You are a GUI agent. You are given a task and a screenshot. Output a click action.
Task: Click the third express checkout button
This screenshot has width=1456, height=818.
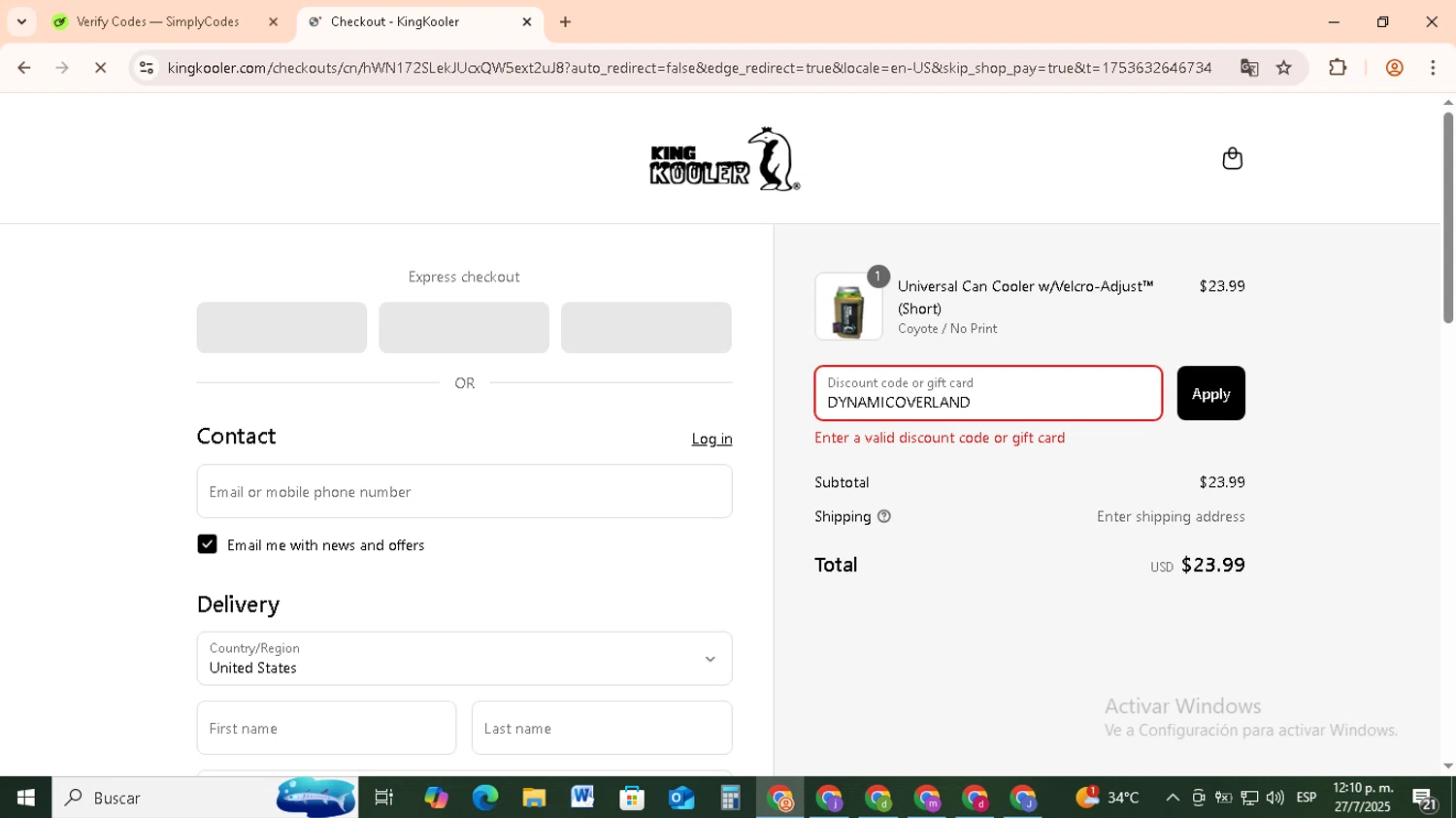(x=646, y=327)
